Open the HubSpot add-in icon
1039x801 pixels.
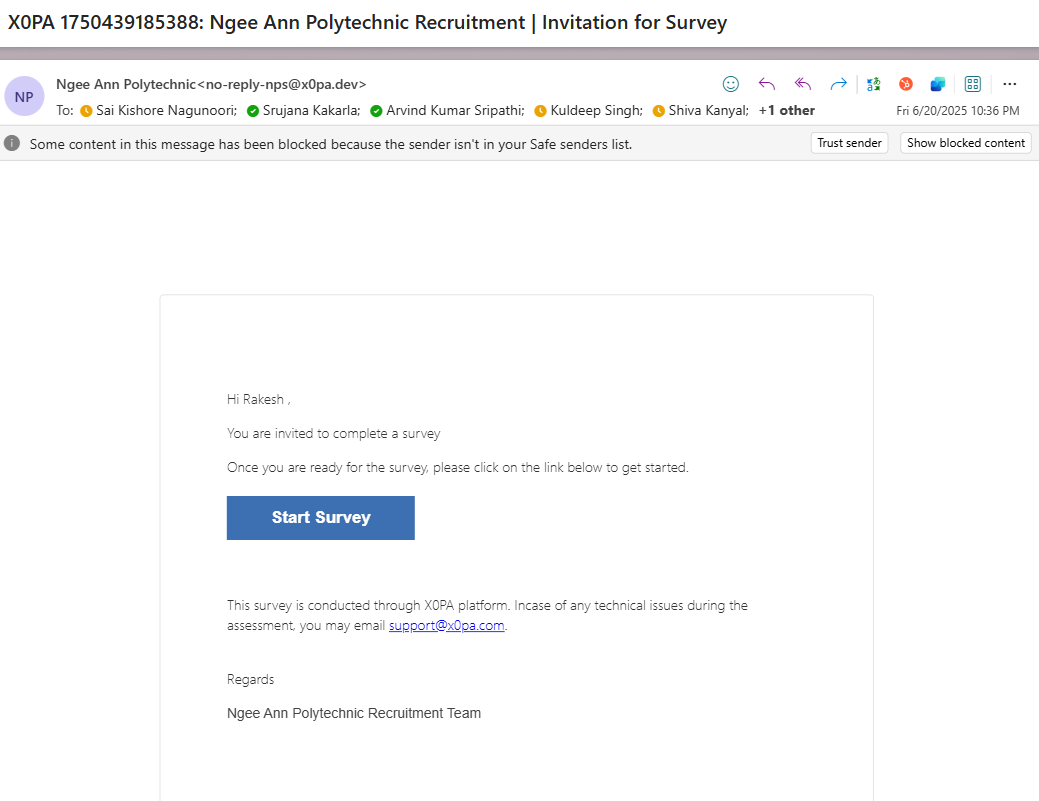click(906, 84)
